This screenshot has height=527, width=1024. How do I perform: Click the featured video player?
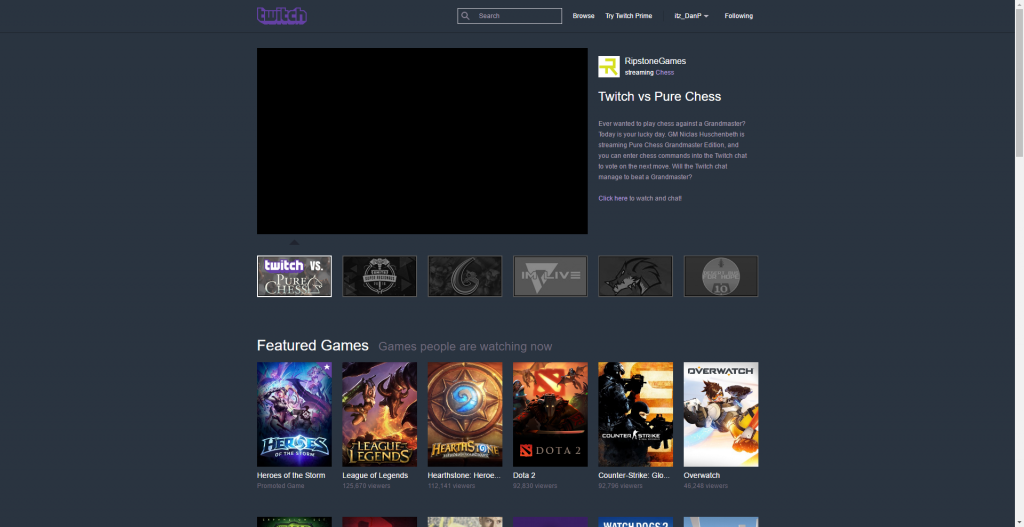coord(422,141)
